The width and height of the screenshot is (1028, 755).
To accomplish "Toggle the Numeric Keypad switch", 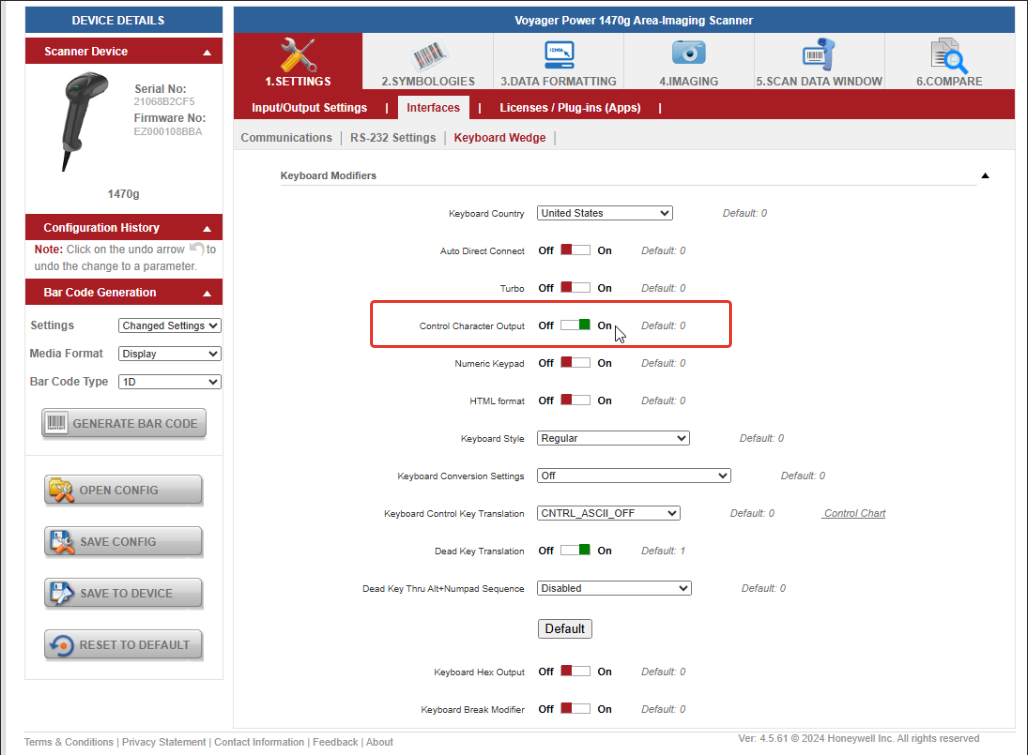I will (575, 363).
